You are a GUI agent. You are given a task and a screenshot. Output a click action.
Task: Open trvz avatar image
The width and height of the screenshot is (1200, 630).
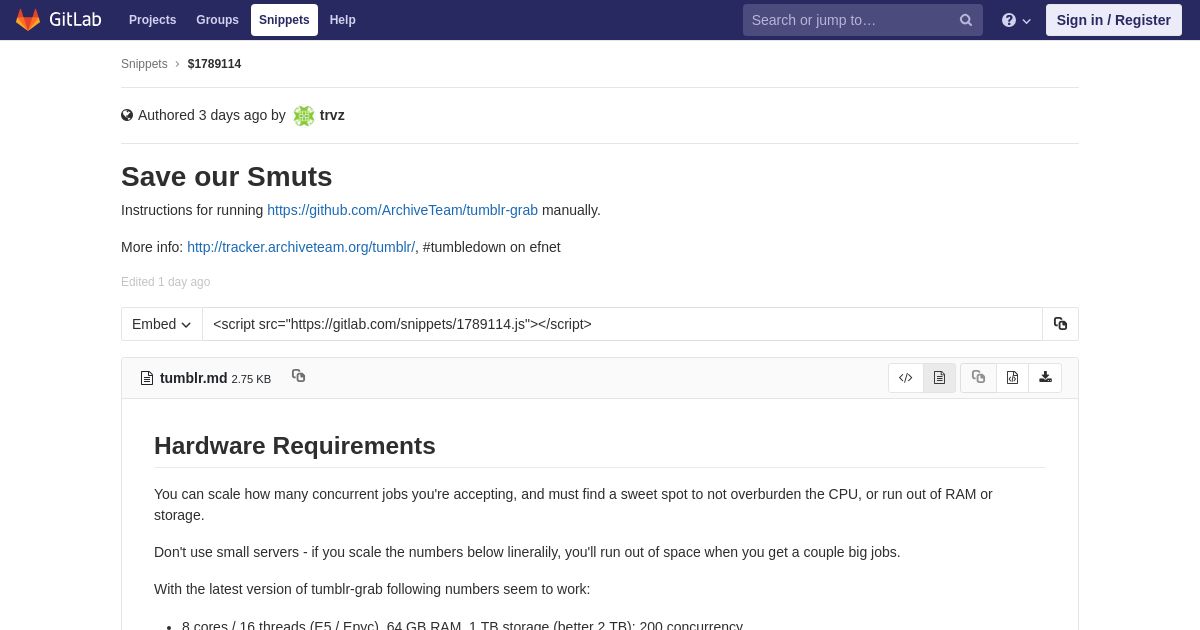coord(304,116)
